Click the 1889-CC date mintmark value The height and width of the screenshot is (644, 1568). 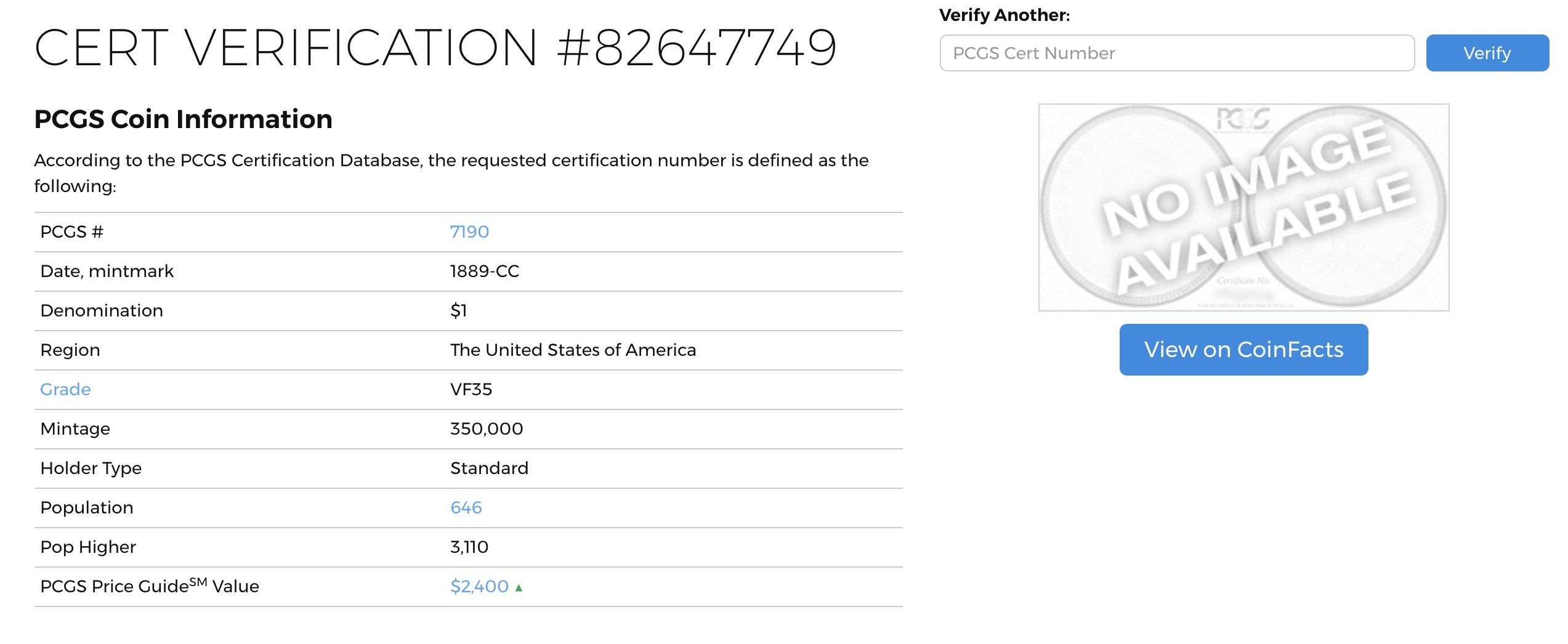pos(485,272)
